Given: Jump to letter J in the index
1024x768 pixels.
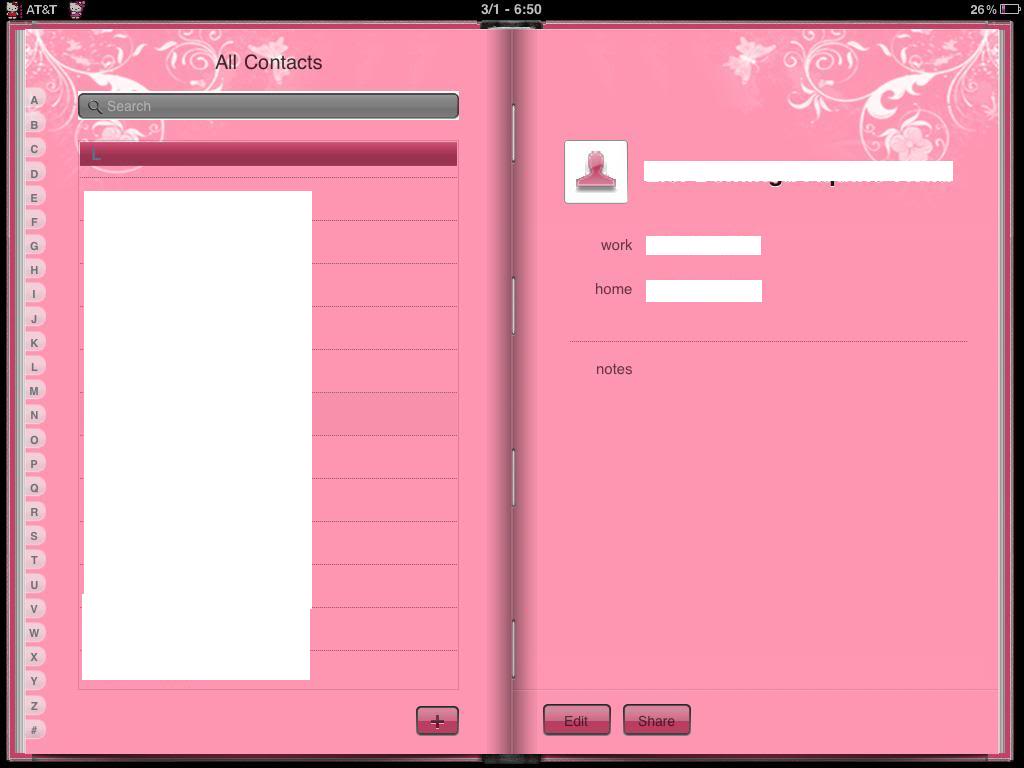Looking at the screenshot, I should pyautogui.click(x=34, y=318).
